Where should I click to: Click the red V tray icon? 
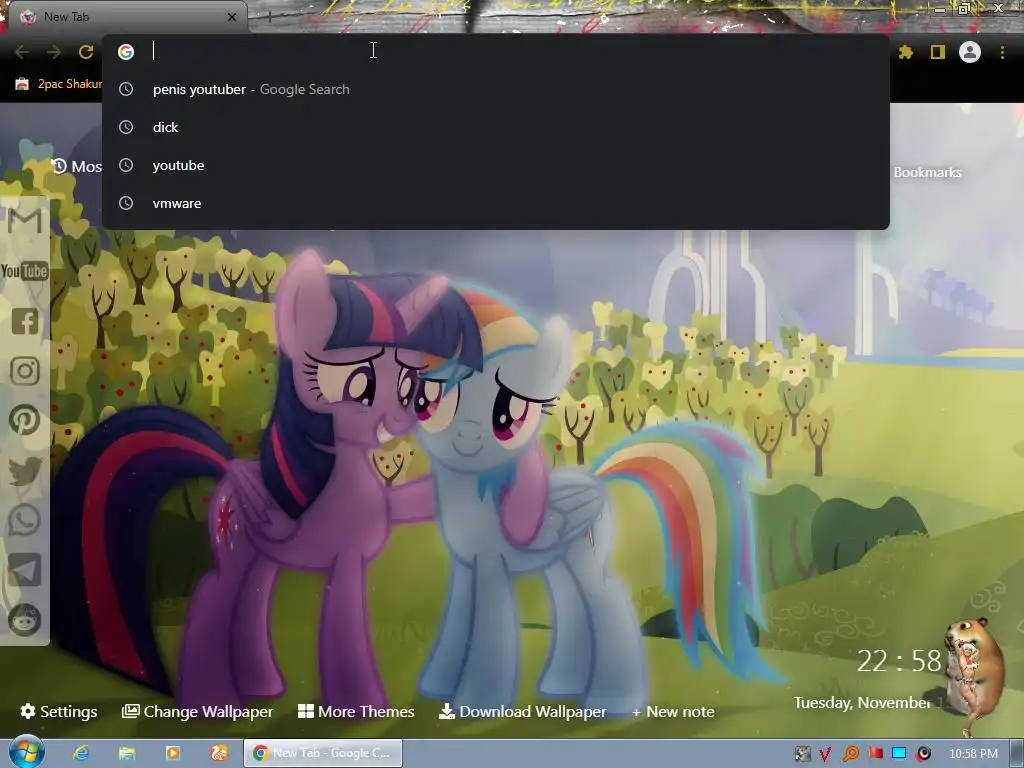click(x=825, y=754)
